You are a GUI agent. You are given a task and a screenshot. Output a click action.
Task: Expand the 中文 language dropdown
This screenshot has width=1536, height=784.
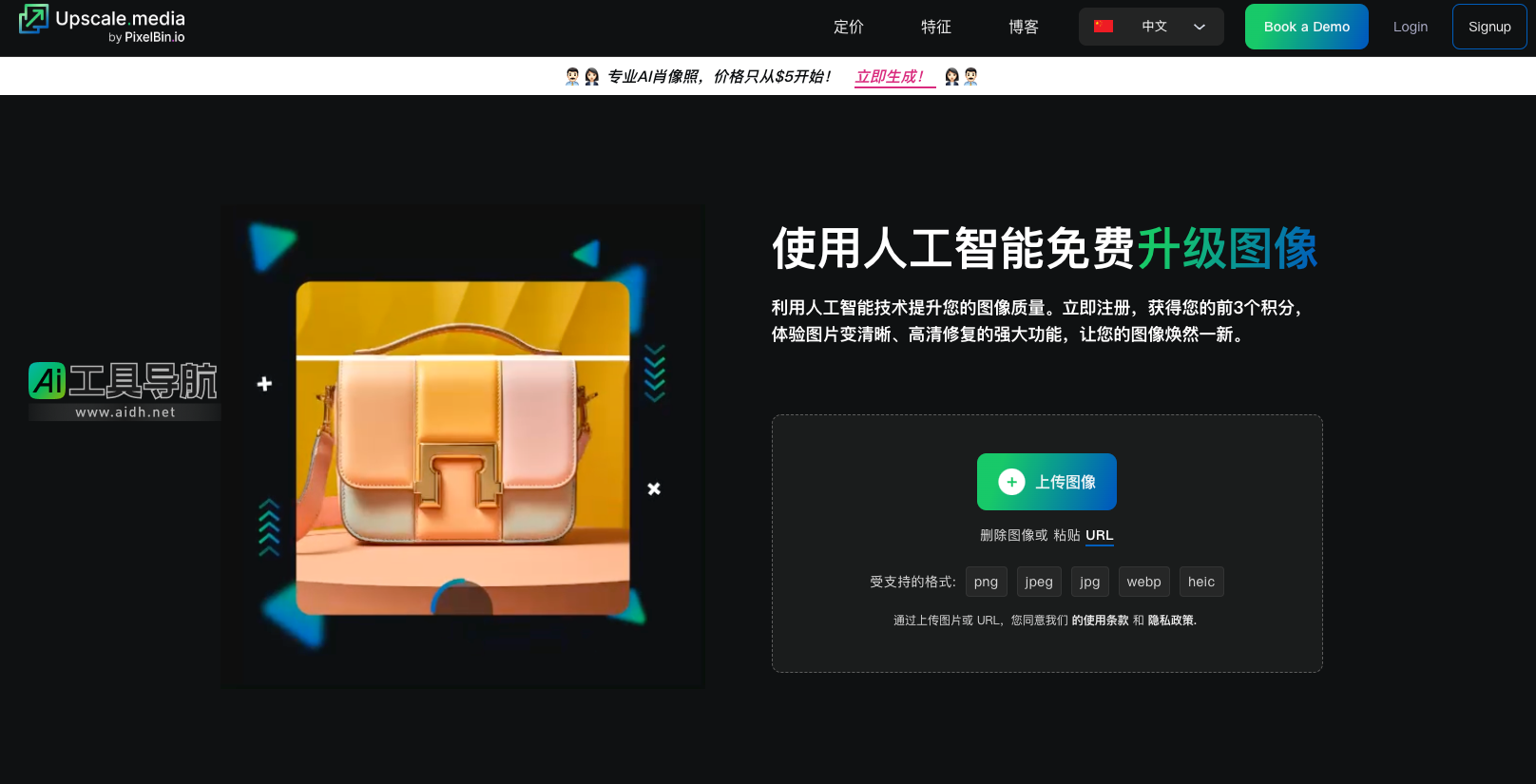coord(1154,27)
